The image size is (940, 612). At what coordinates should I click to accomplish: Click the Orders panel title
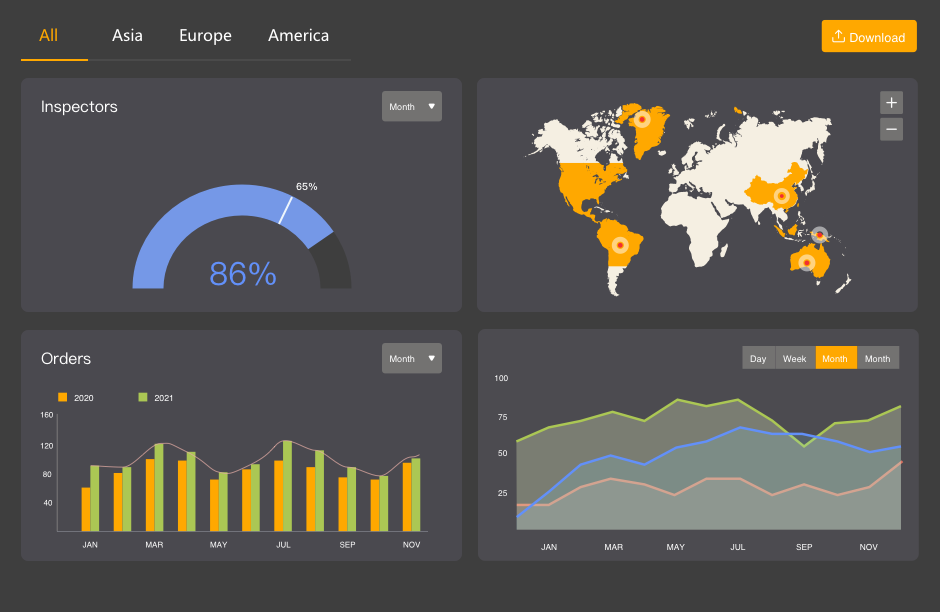pyautogui.click(x=66, y=358)
